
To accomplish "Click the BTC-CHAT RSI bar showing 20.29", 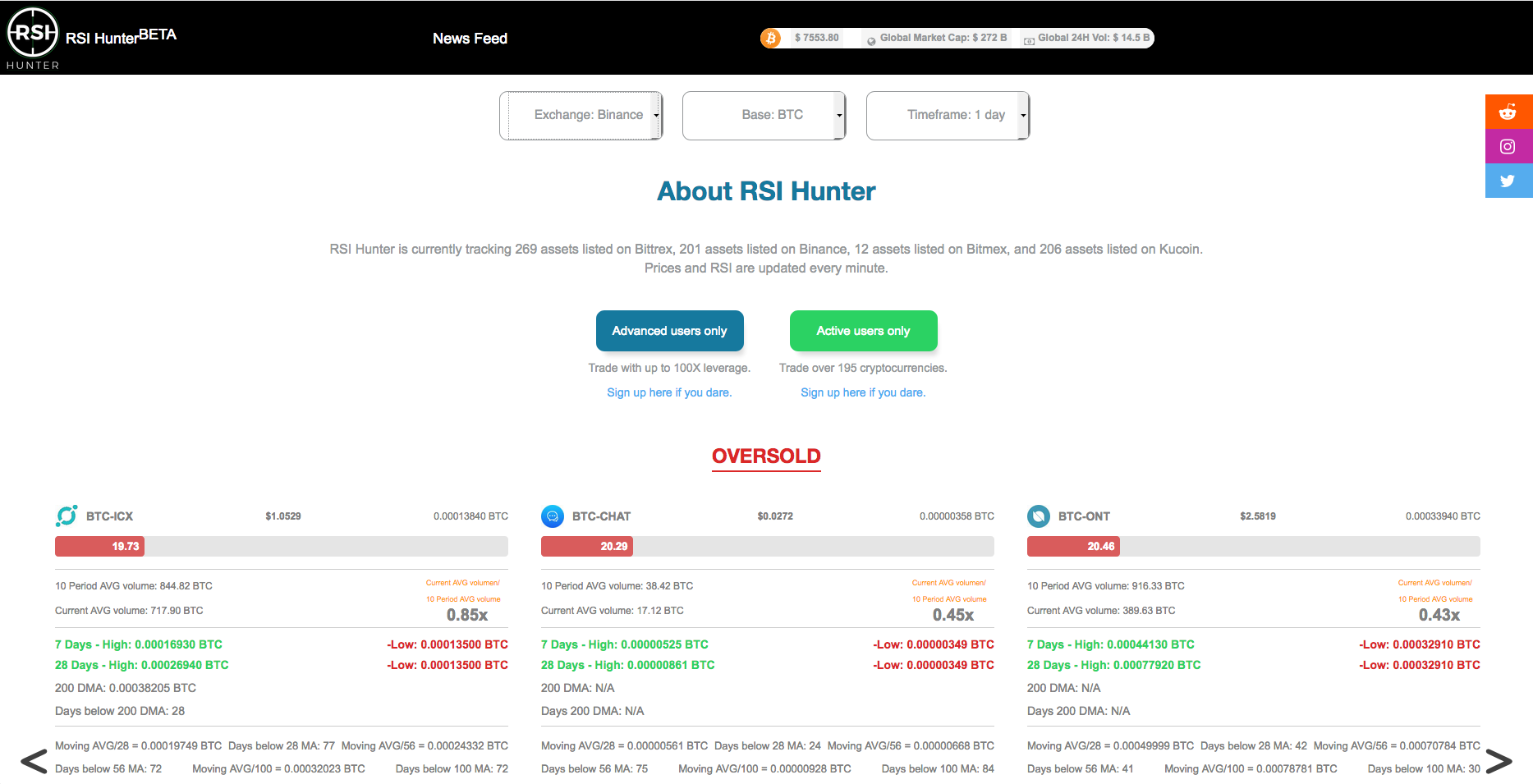I will coord(768,547).
